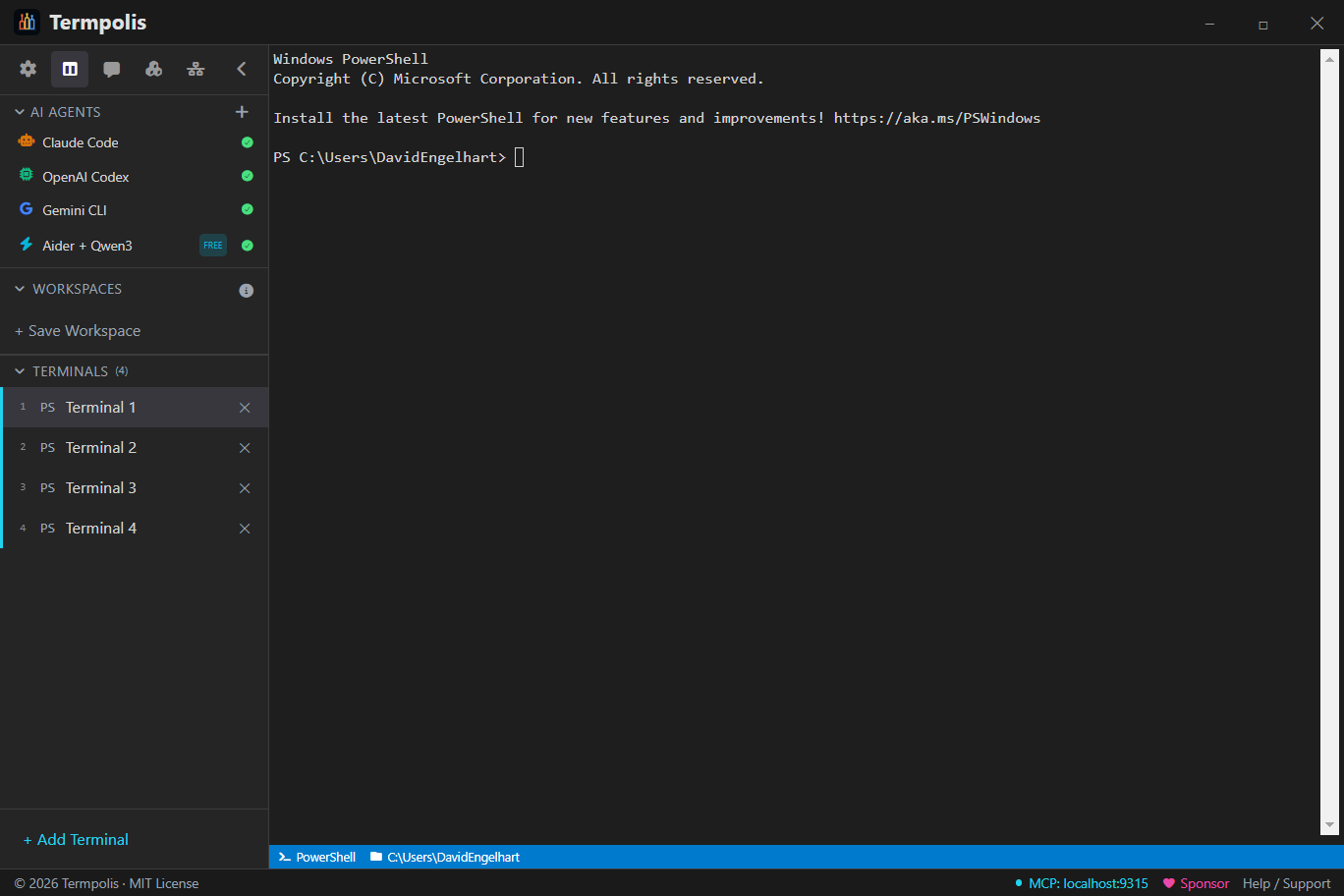The image size is (1344, 896).
Task: Open the settings gear icon
Action: point(28,69)
